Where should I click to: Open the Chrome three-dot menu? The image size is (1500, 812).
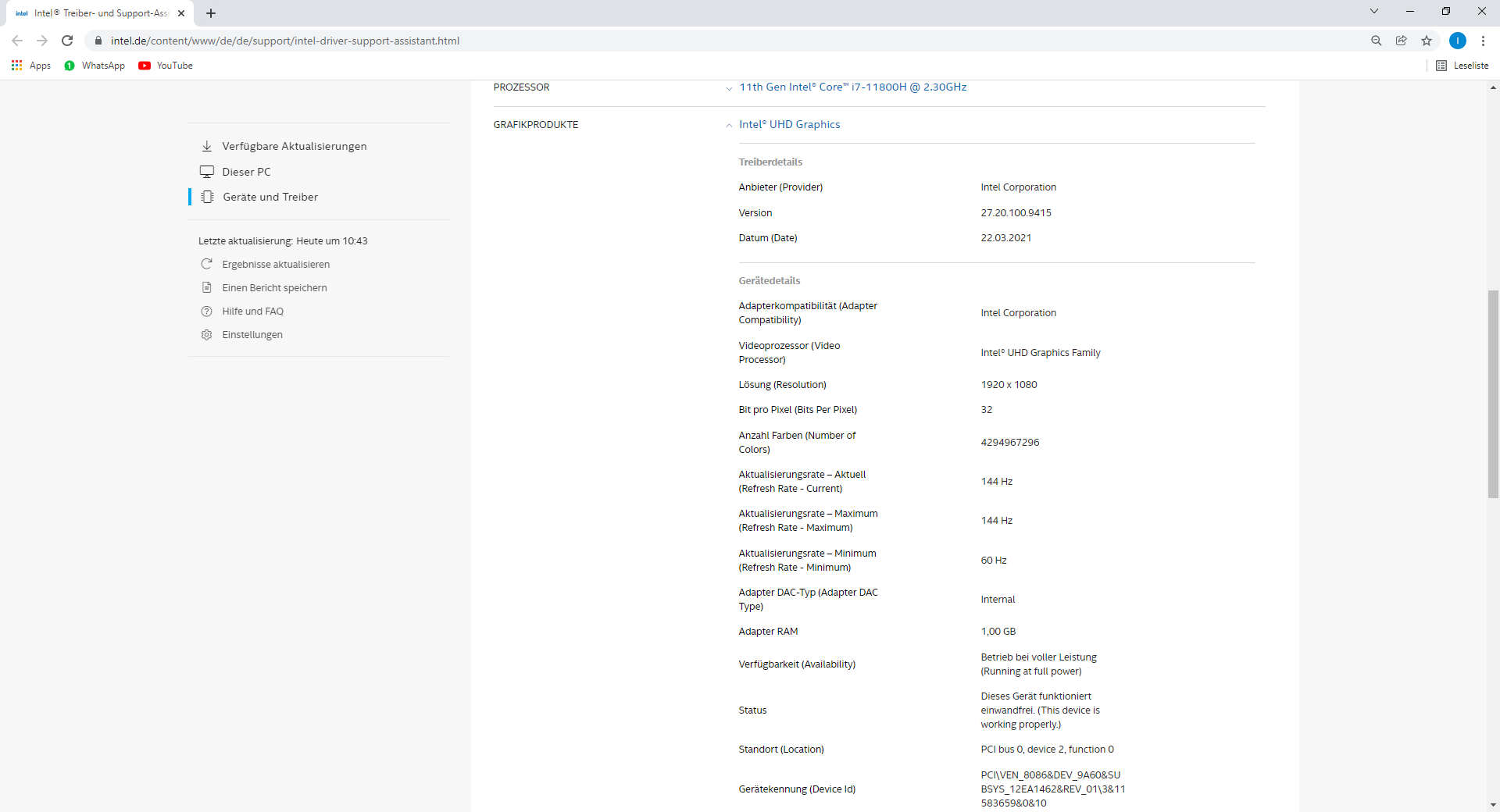pos(1483,41)
